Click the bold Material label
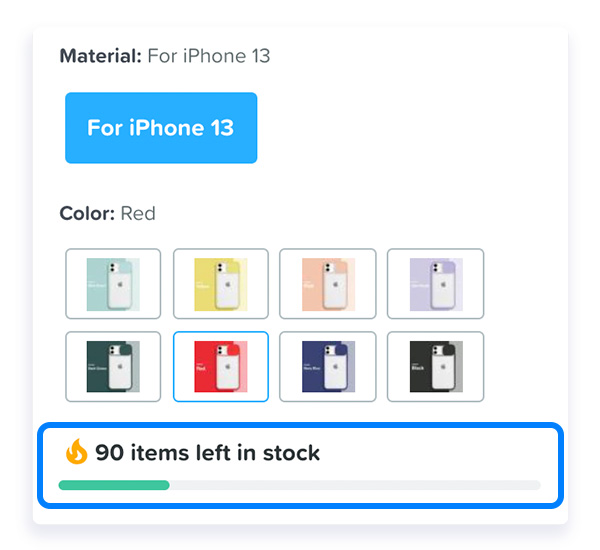The height and width of the screenshot is (550, 600). click(x=101, y=56)
